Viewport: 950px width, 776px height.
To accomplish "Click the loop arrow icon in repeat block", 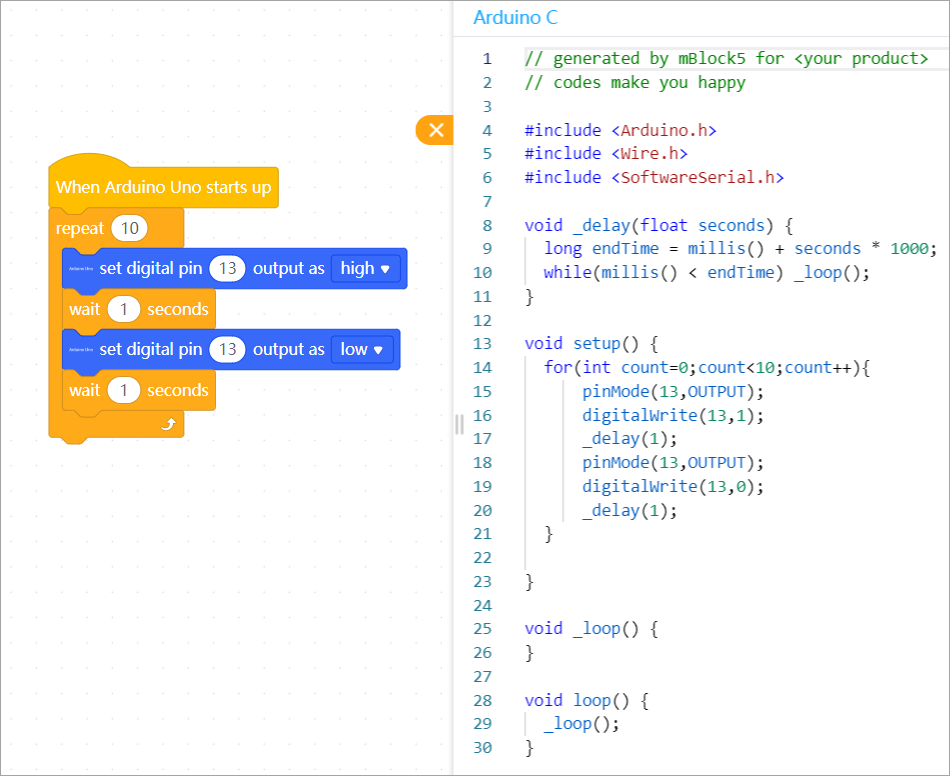I will [168, 425].
